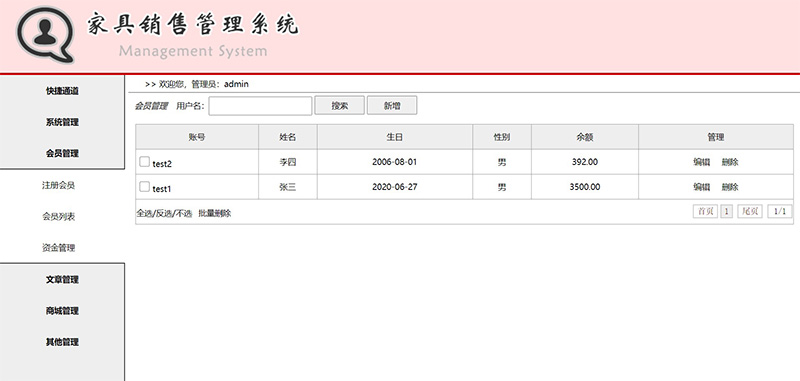Image resolution: width=800 pixels, height=381 pixels.
Task: Go to 会员列表 submenu item
Action: [x=58, y=217]
